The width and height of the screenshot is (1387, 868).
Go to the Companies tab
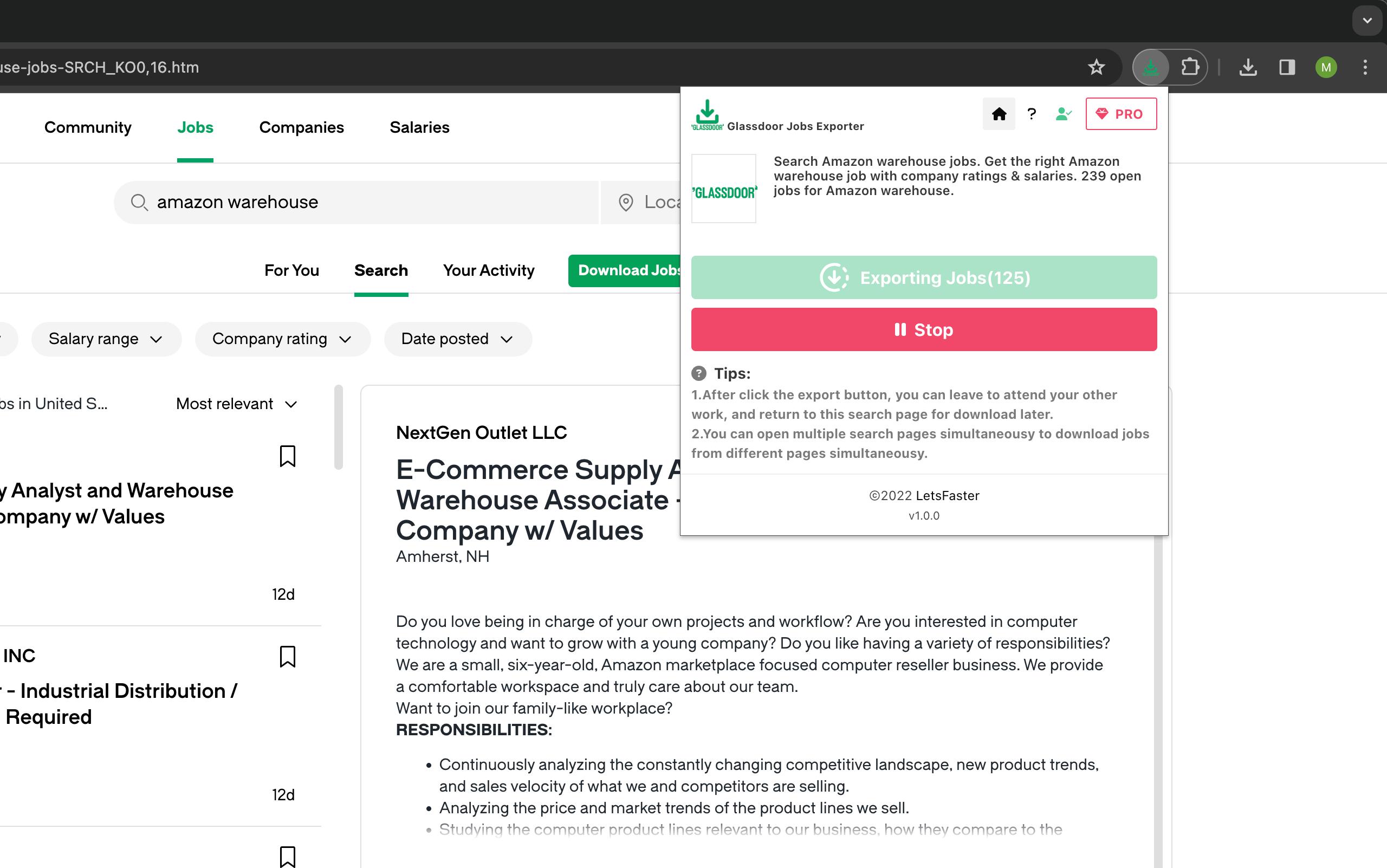[x=301, y=127]
